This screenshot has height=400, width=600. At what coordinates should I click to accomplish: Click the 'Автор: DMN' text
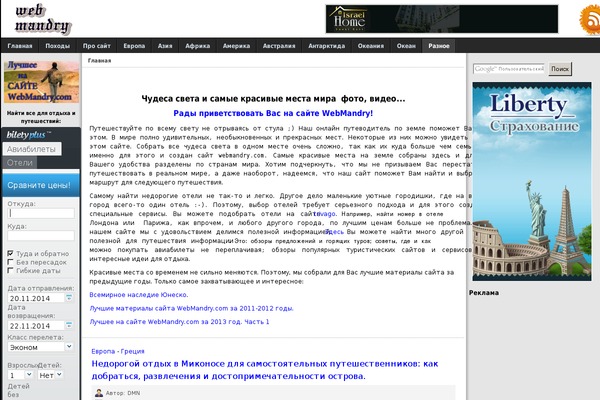123,393
